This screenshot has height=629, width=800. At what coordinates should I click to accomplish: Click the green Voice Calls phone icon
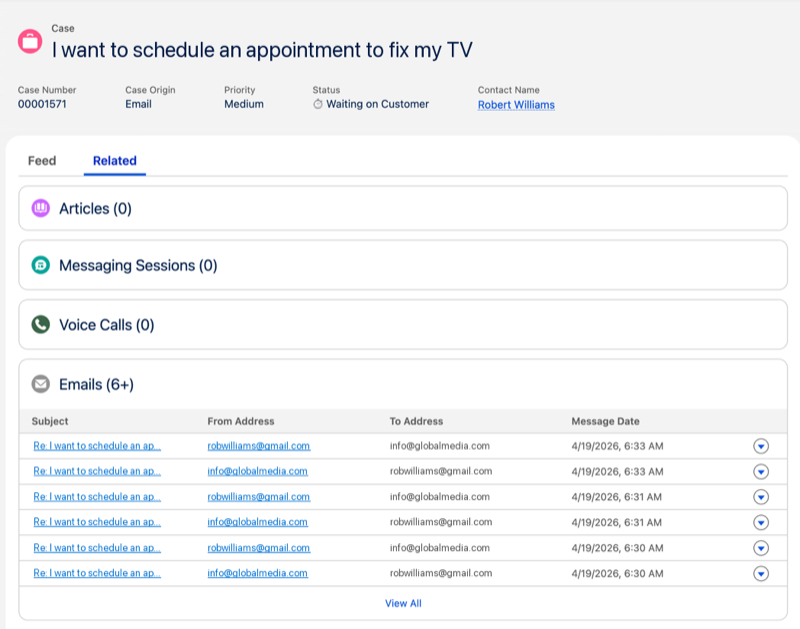tap(41, 324)
